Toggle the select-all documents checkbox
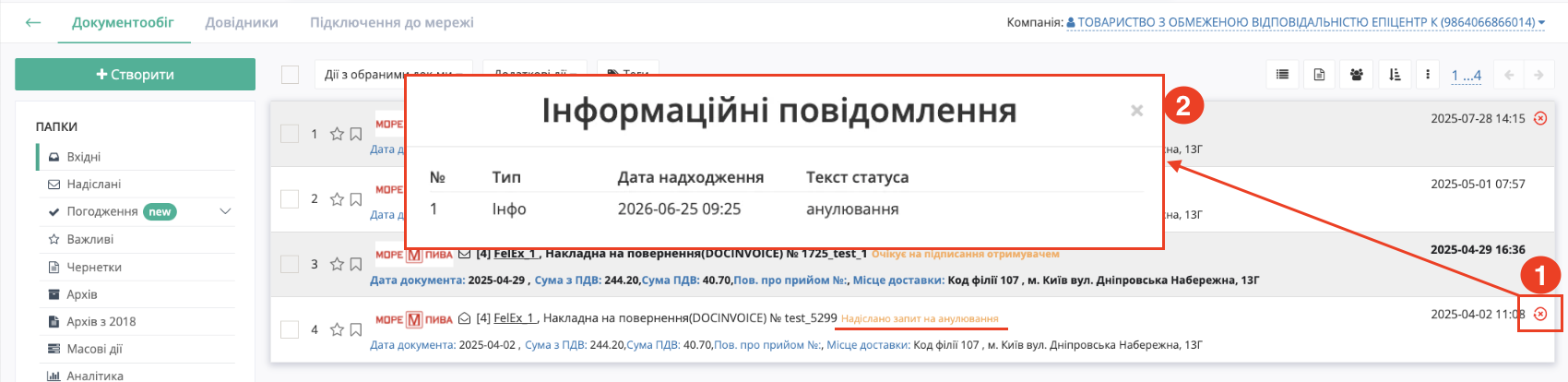This screenshot has height=382, width=1568. [x=290, y=75]
